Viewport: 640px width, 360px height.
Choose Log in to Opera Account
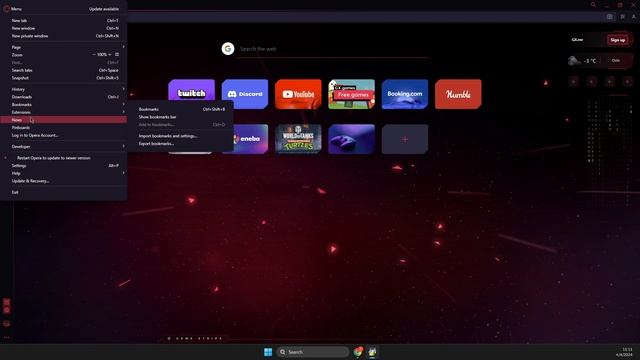(63, 135)
